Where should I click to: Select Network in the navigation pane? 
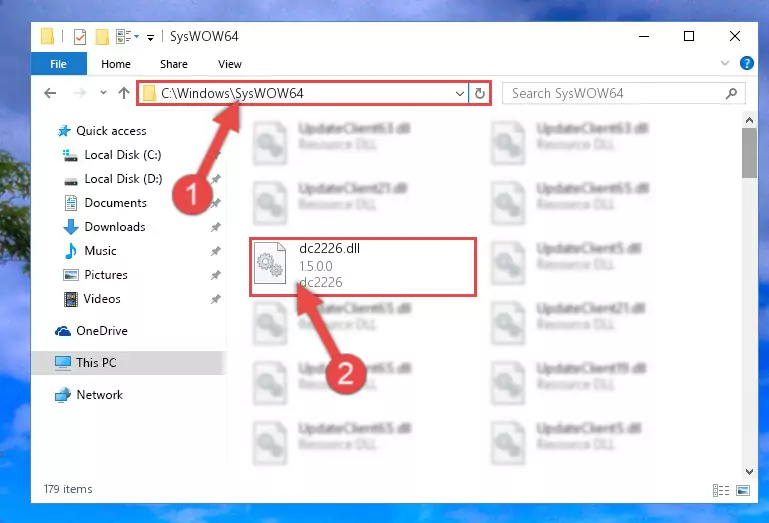[x=100, y=395]
